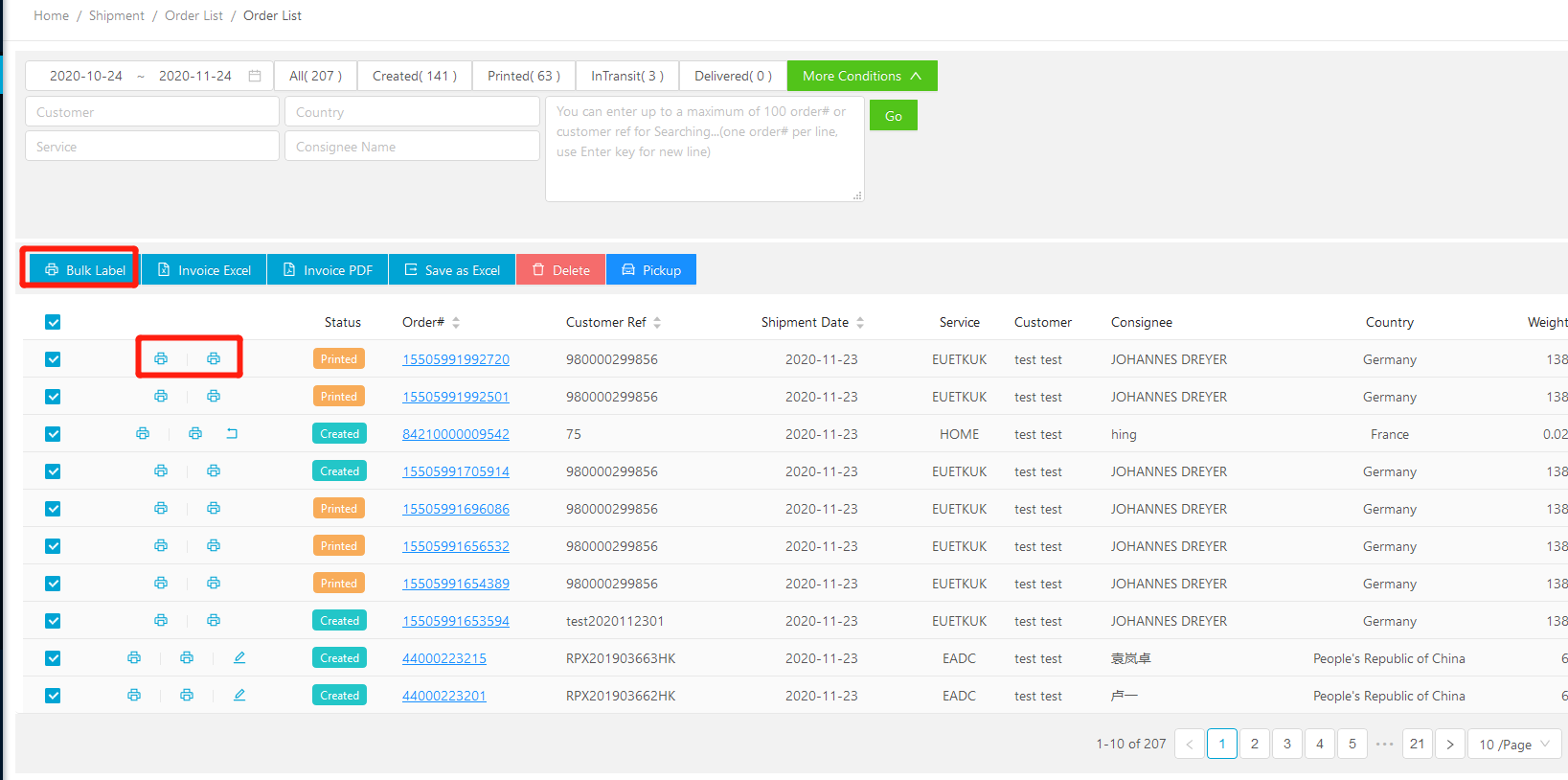
Task: Select the Printed(63) status tab
Action: pyautogui.click(x=524, y=76)
